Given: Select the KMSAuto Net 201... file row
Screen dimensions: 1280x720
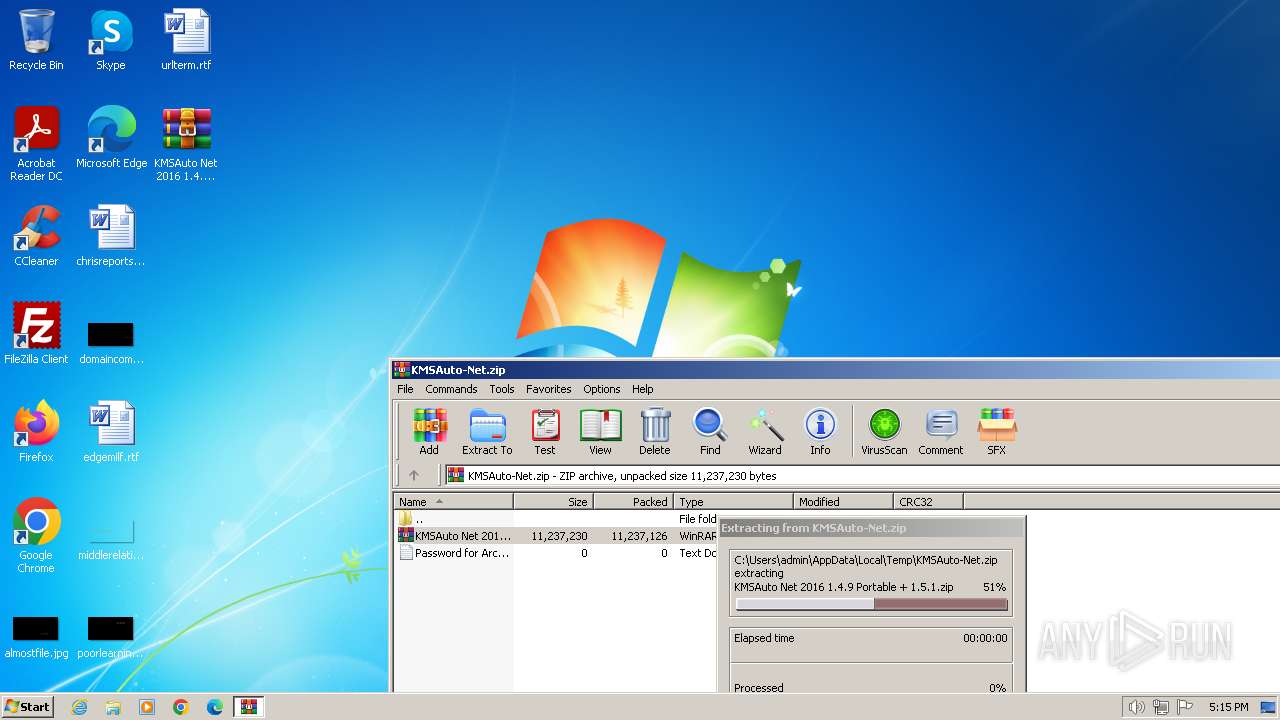Looking at the screenshot, I should click(x=556, y=536).
